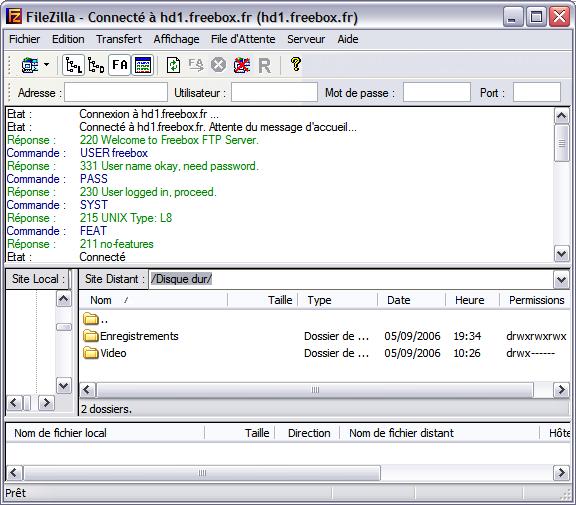Open the Transfert menu
This screenshot has width=576, height=505.
point(119,39)
